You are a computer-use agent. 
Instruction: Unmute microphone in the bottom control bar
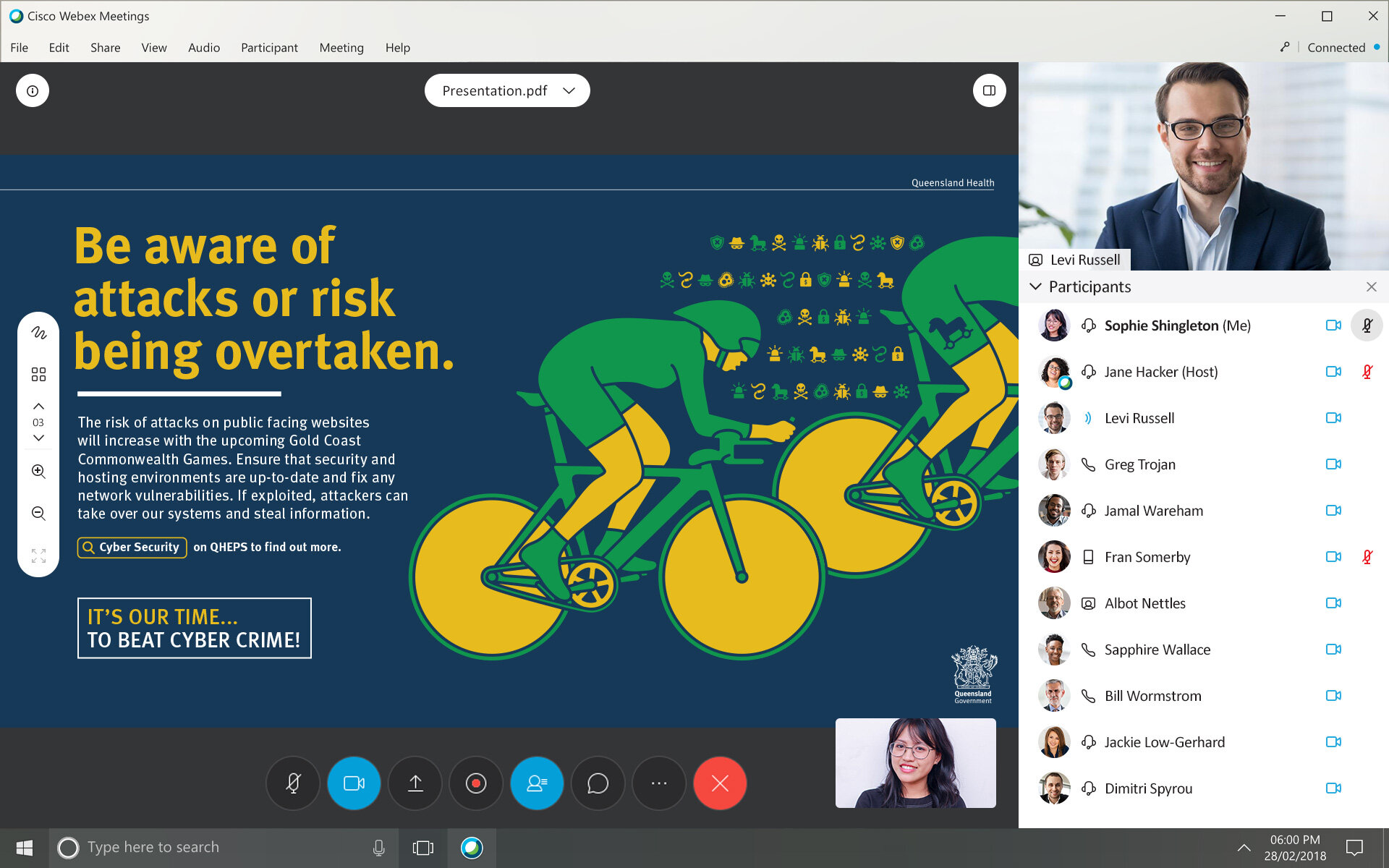(293, 783)
